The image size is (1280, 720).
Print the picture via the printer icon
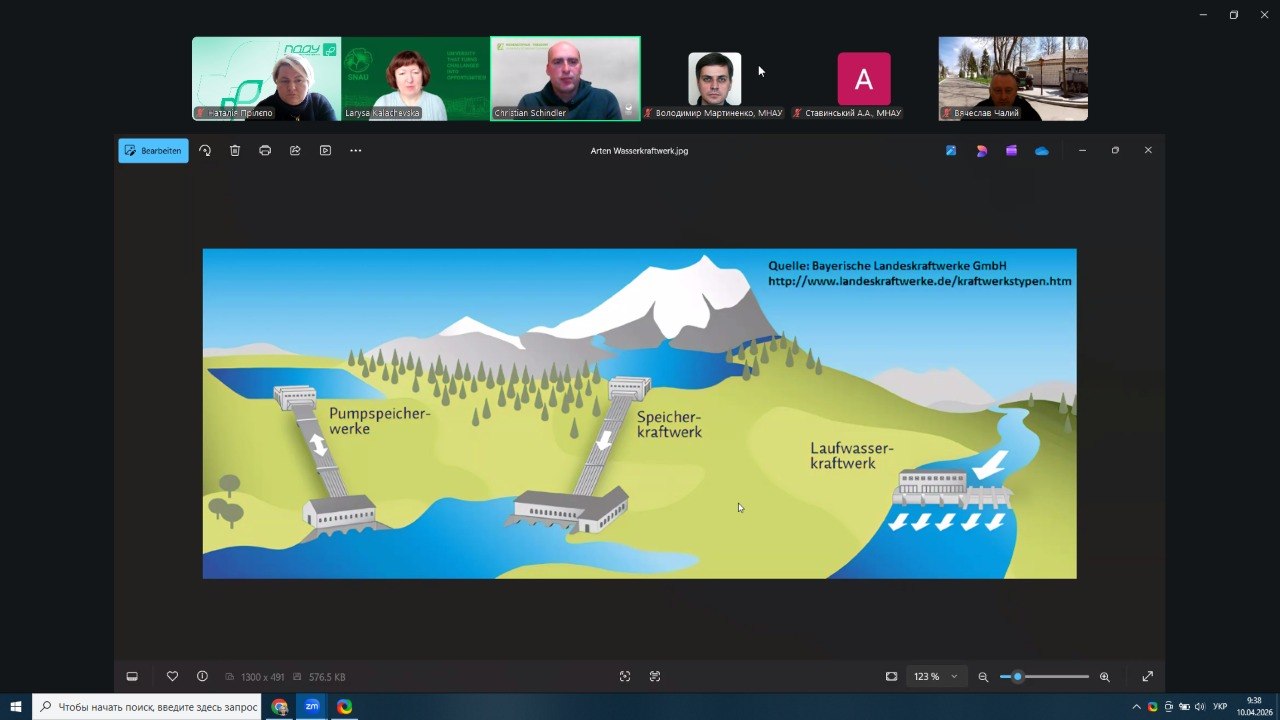click(265, 151)
